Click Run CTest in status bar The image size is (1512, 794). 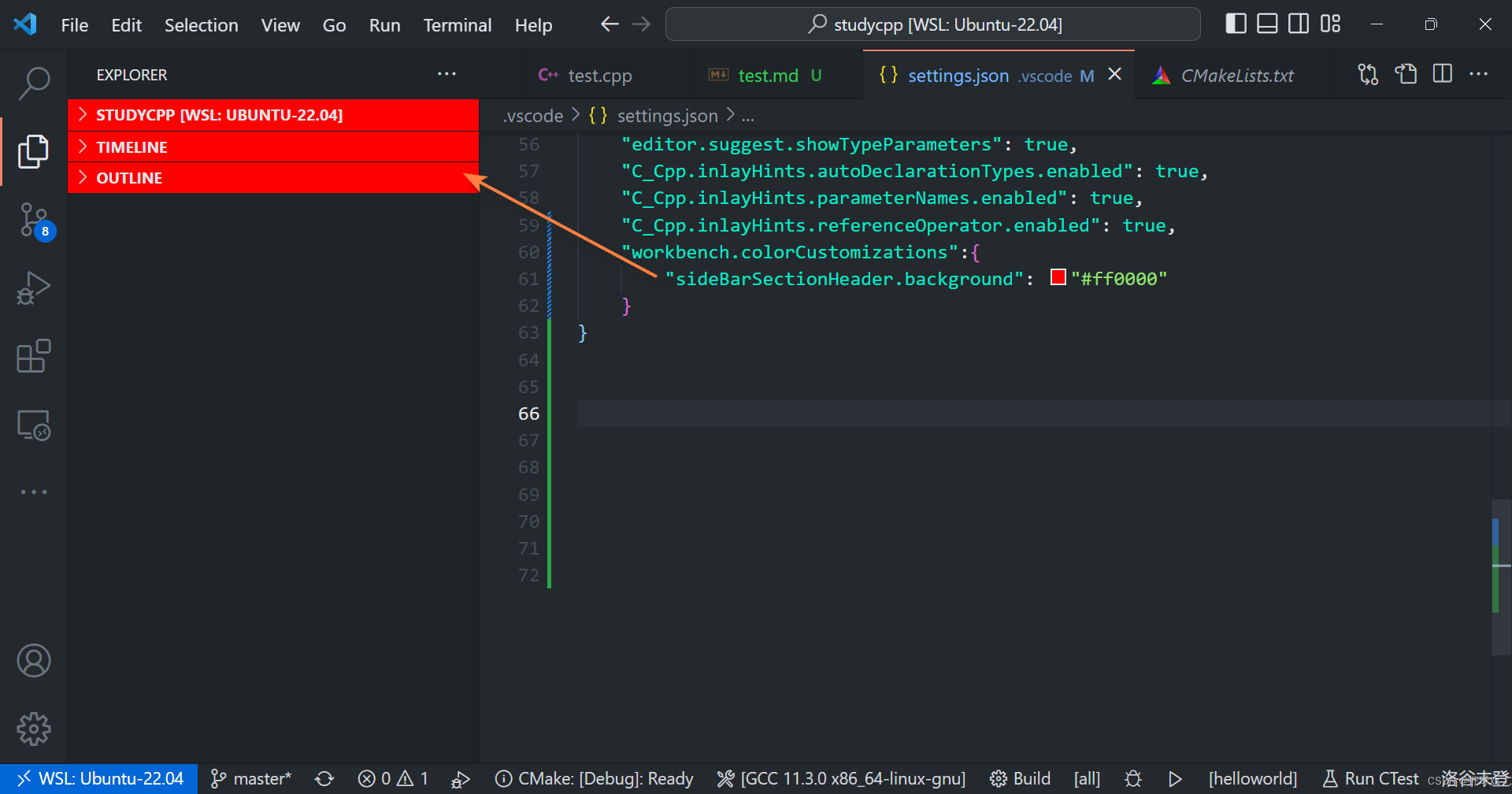pos(1371,779)
